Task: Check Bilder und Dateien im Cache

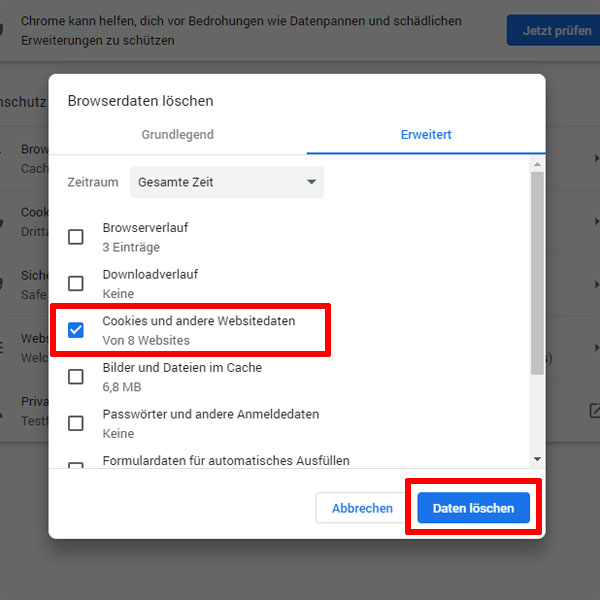Action: point(75,377)
